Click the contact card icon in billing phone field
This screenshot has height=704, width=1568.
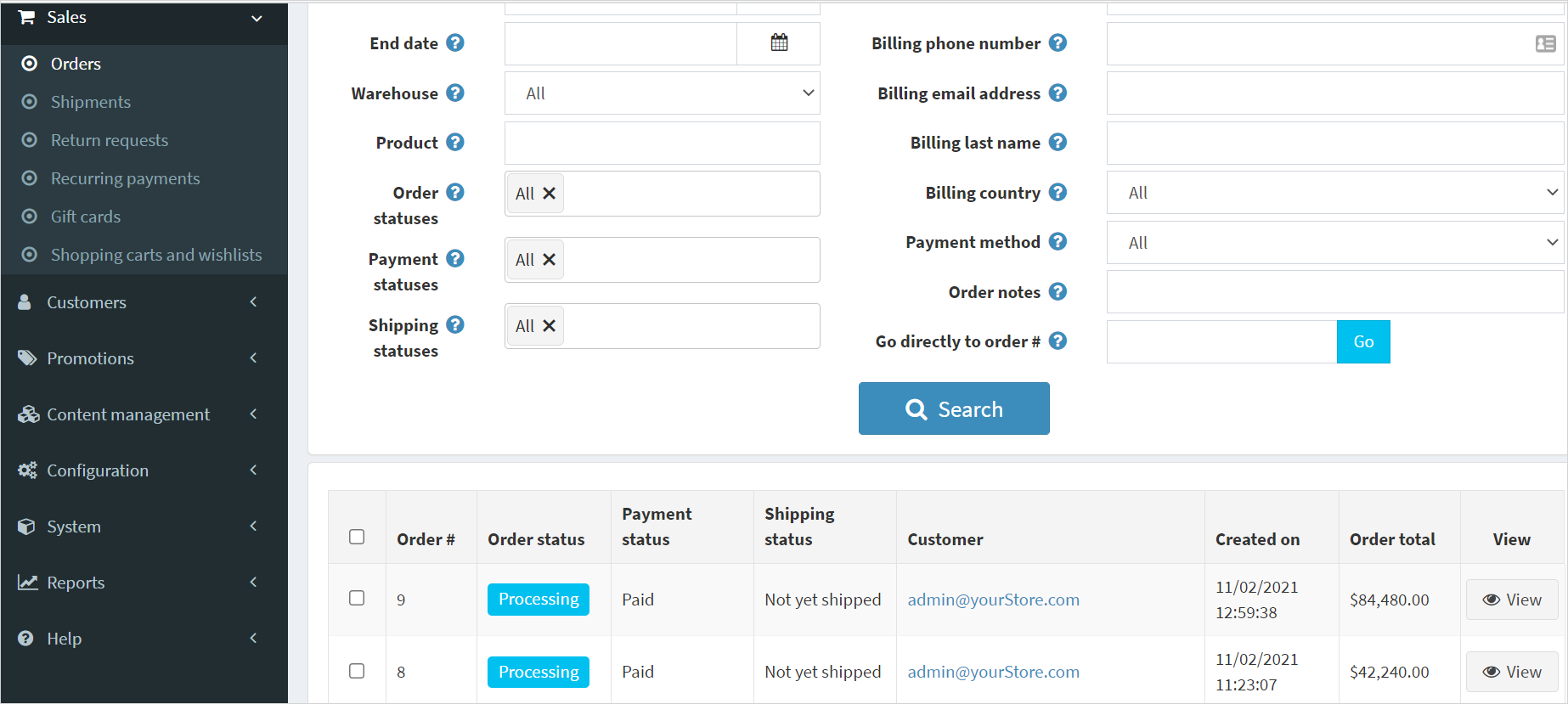click(1545, 43)
